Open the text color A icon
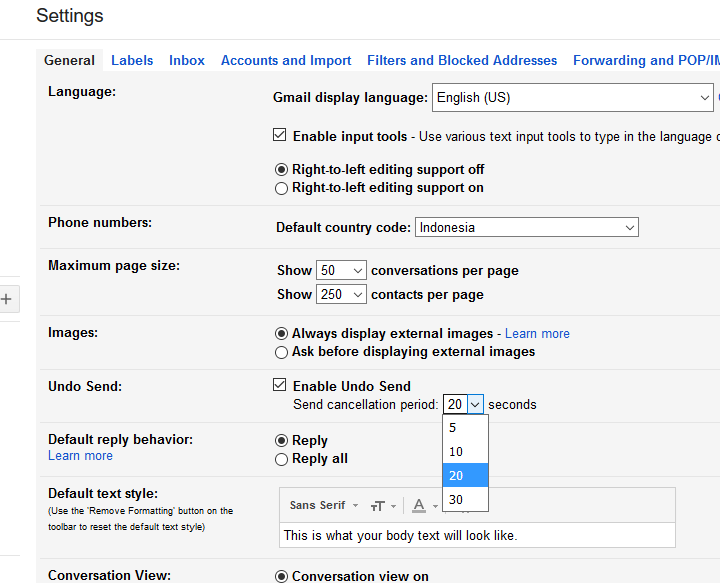Image resolution: width=720 pixels, height=583 pixels. pyautogui.click(x=419, y=506)
